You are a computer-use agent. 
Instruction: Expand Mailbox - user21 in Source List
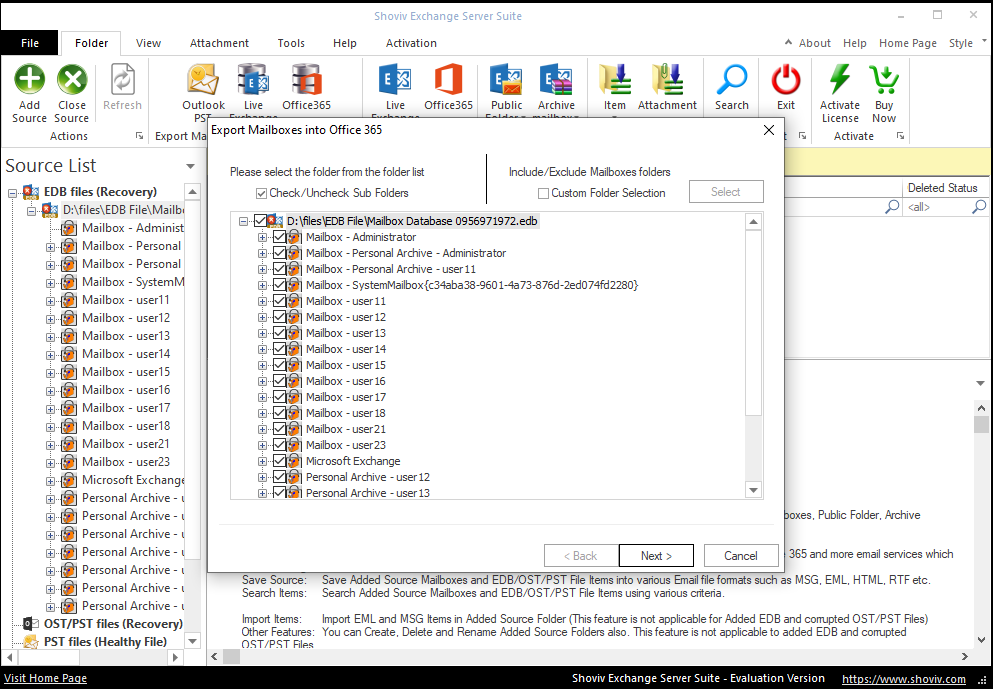[x=50, y=445]
